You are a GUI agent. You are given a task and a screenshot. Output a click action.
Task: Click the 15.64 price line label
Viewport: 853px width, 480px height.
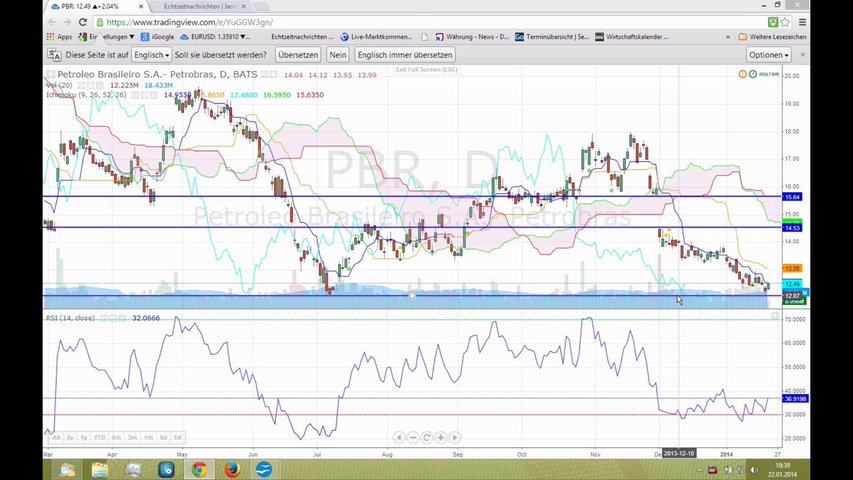click(791, 197)
